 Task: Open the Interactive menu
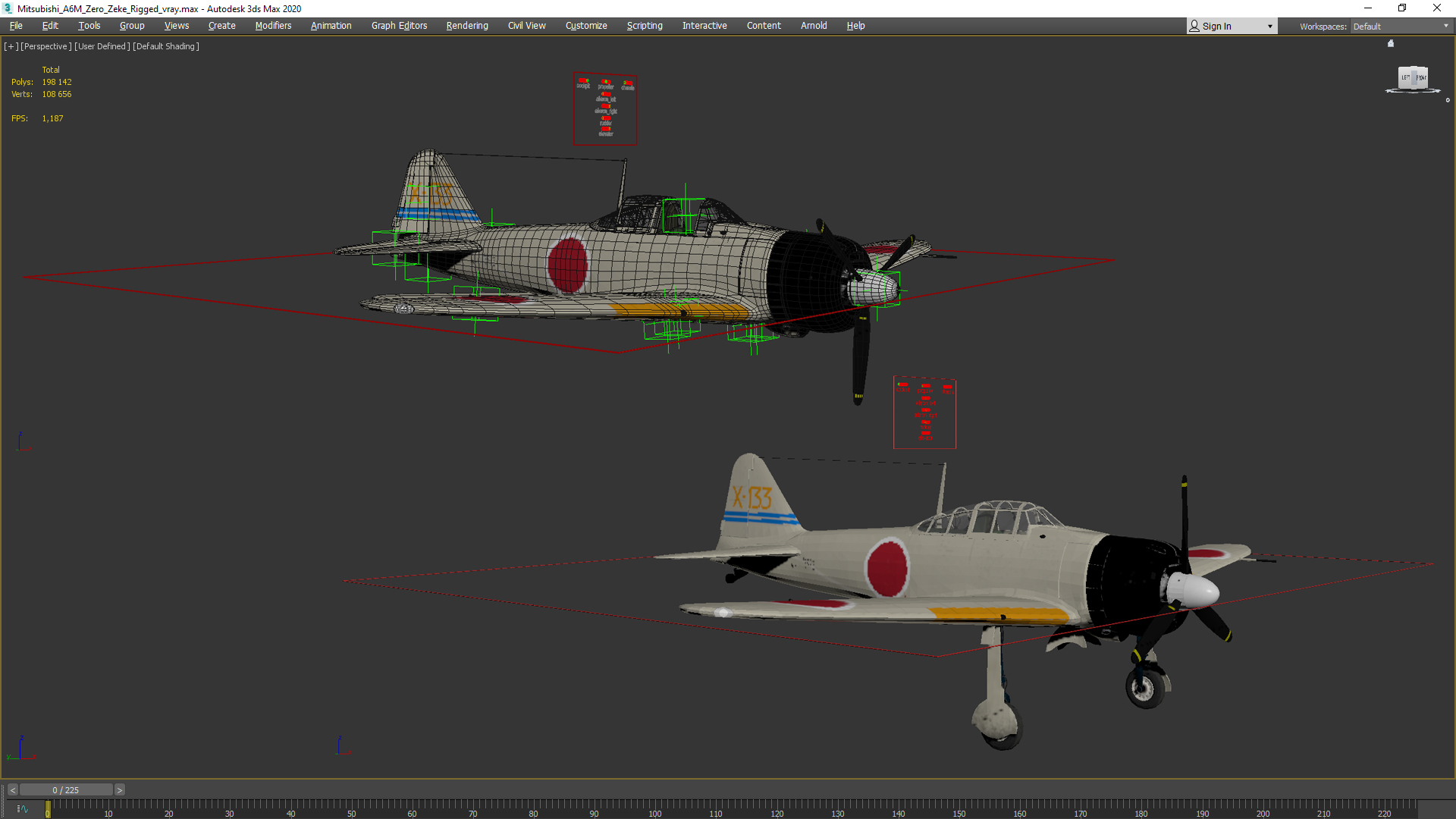(x=704, y=26)
